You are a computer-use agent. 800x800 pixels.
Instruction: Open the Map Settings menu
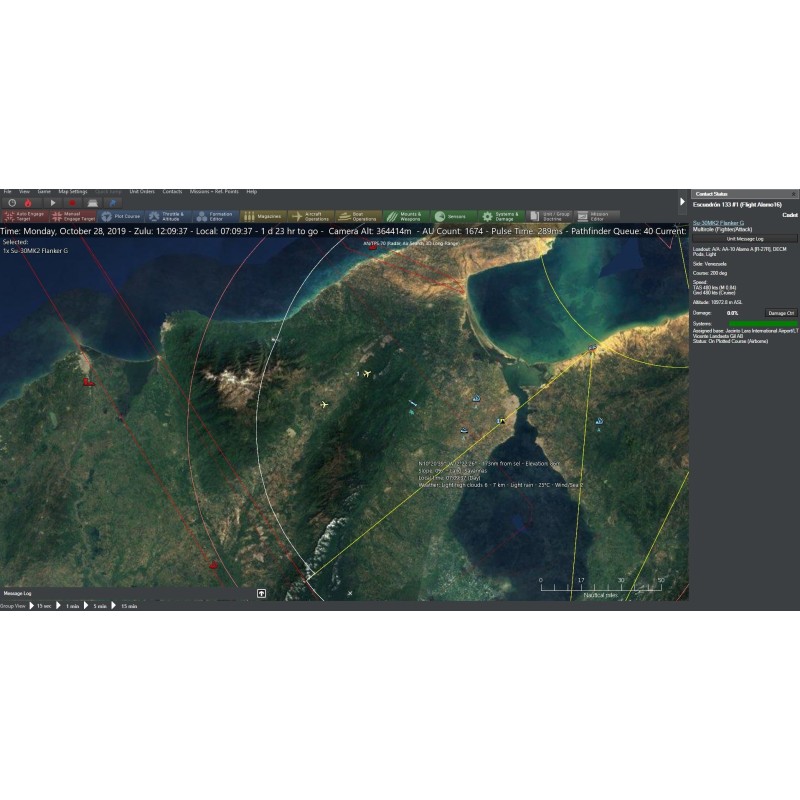72,191
